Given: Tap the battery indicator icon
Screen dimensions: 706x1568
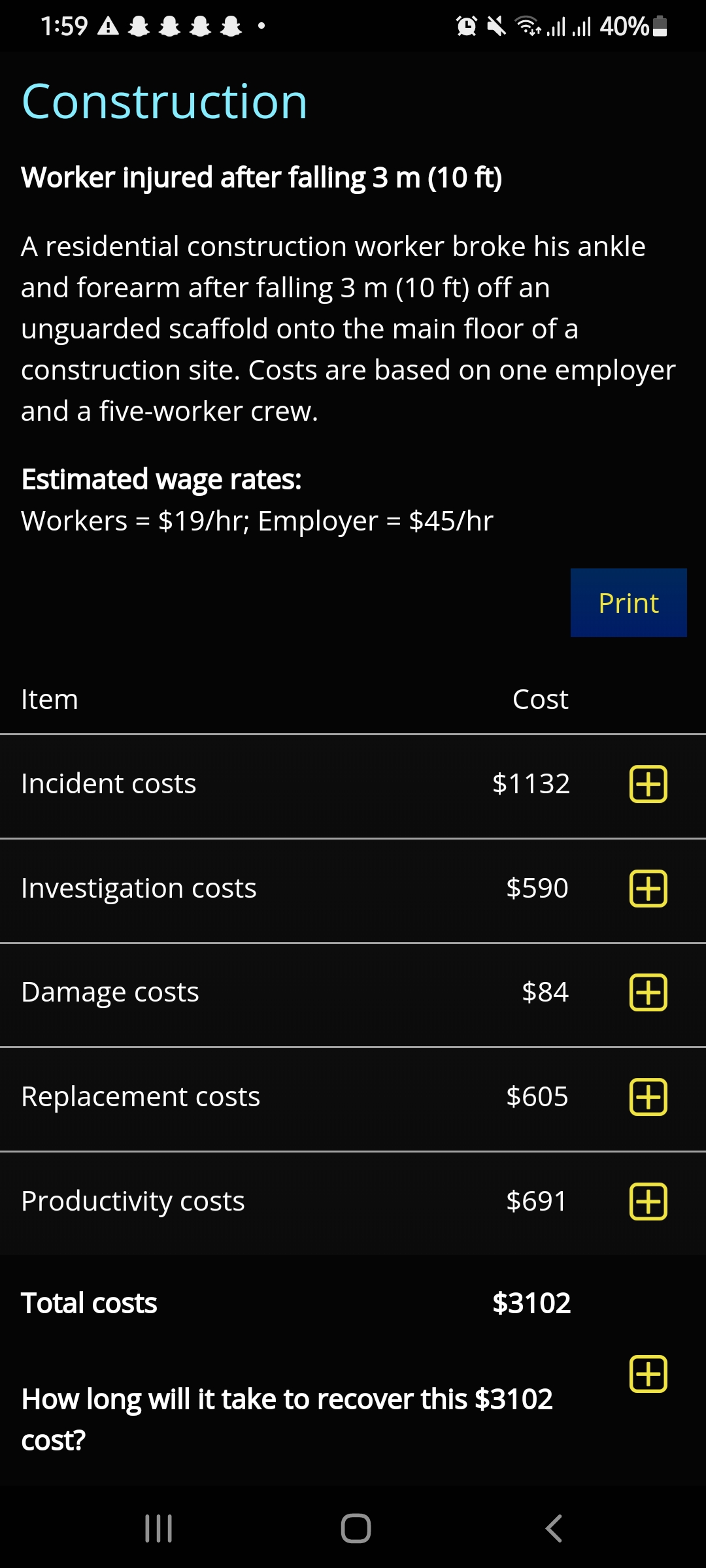Looking at the screenshot, I should (x=660, y=26).
